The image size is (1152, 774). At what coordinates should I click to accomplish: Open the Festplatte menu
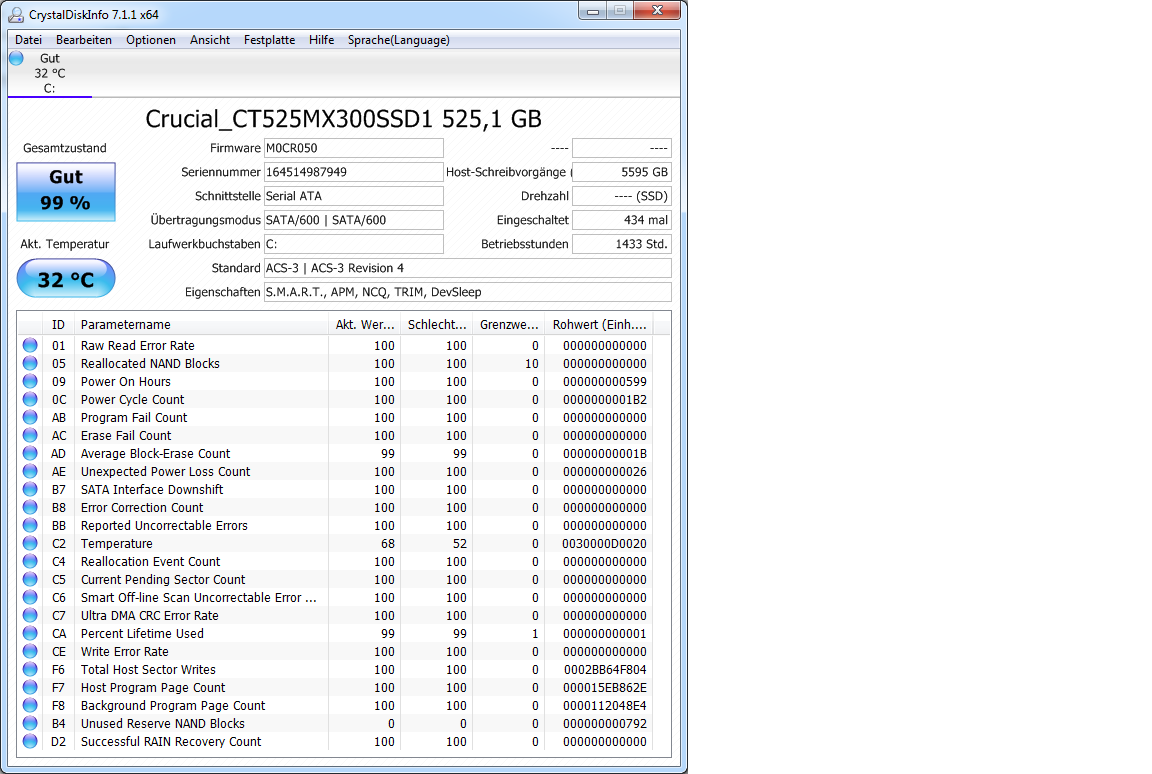(269, 40)
